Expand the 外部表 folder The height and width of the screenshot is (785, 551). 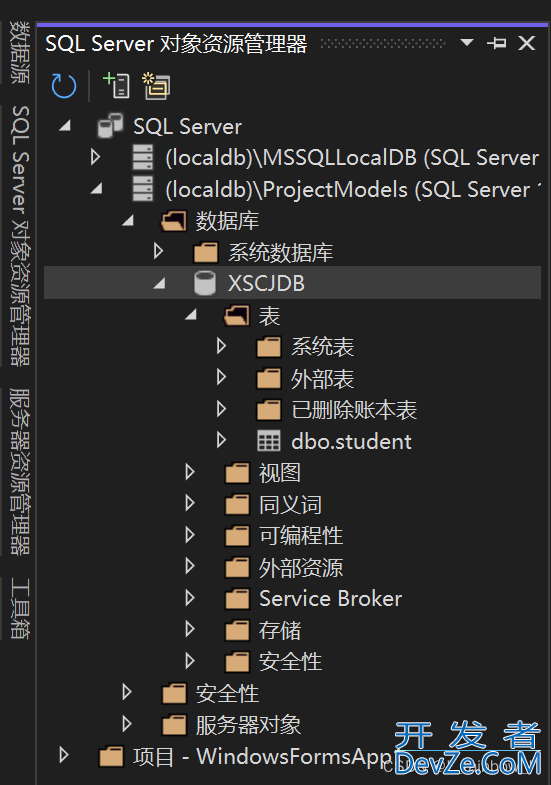(x=221, y=377)
